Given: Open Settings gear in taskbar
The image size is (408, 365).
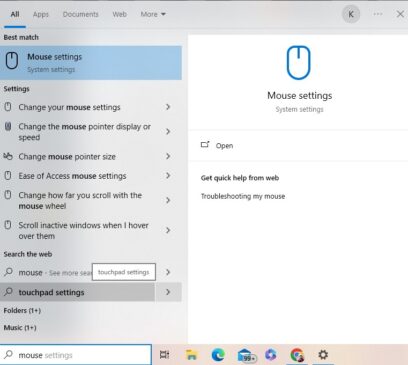Looking at the screenshot, I should 323,354.
